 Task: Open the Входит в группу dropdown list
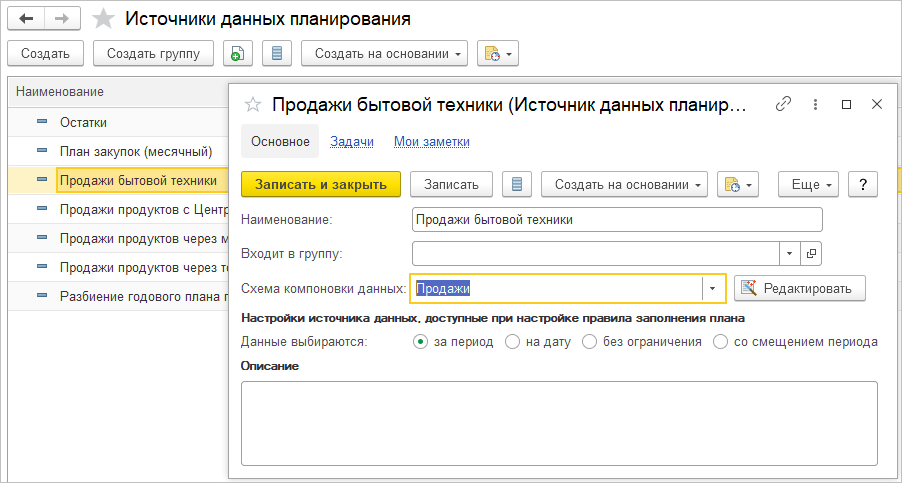(790, 253)
